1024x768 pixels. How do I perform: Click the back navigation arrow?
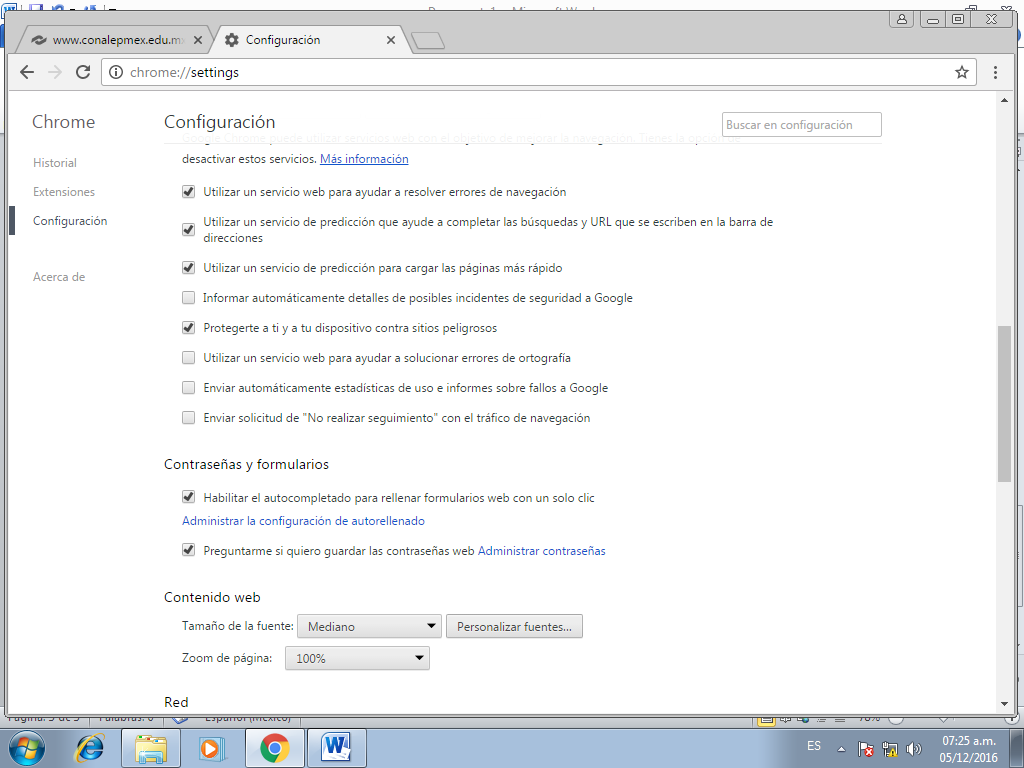pos(27,72)
